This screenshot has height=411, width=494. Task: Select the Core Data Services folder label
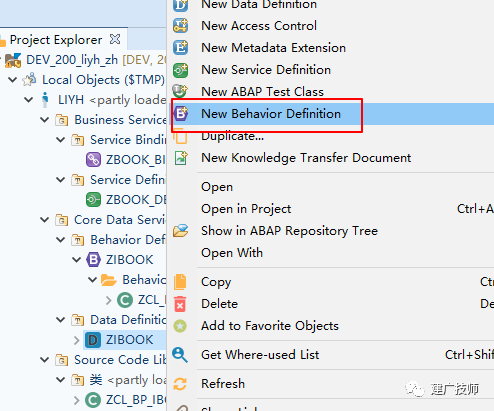click(120, 220)
